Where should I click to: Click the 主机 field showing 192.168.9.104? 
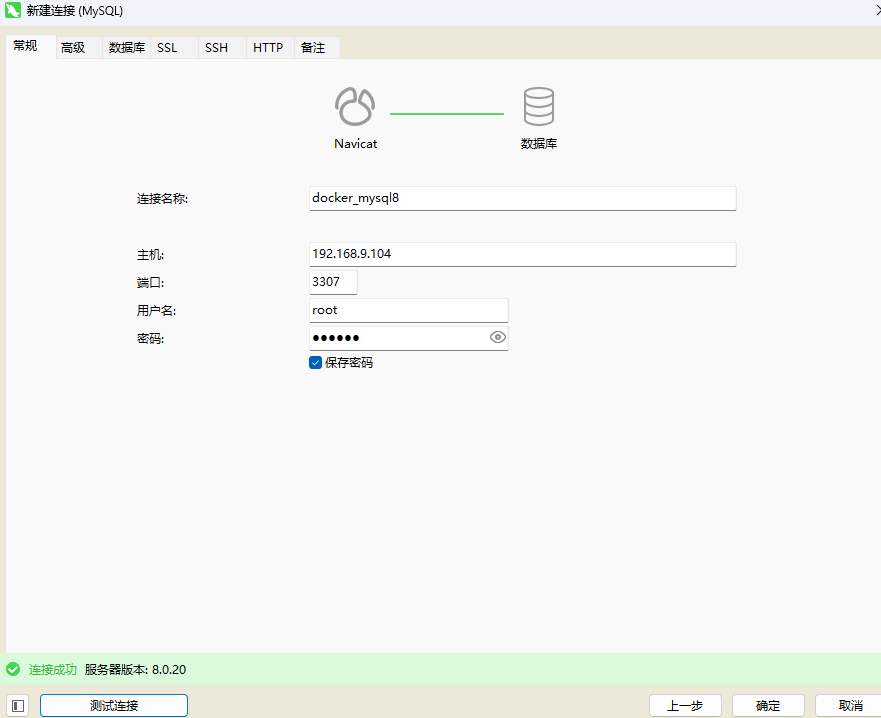click(x=523, y=254)
